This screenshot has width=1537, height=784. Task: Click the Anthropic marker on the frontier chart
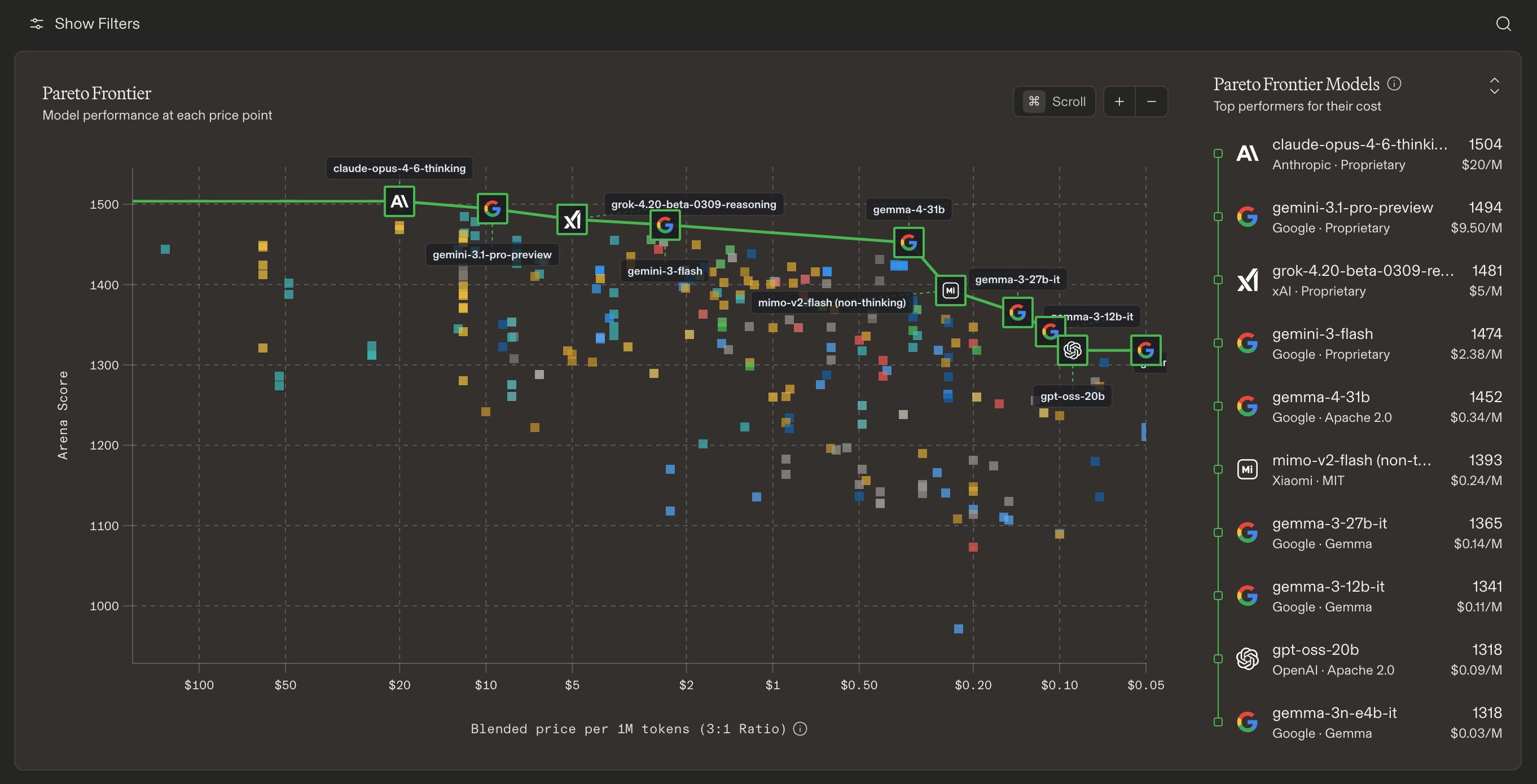pyautogui.click(x=399, y=201)
